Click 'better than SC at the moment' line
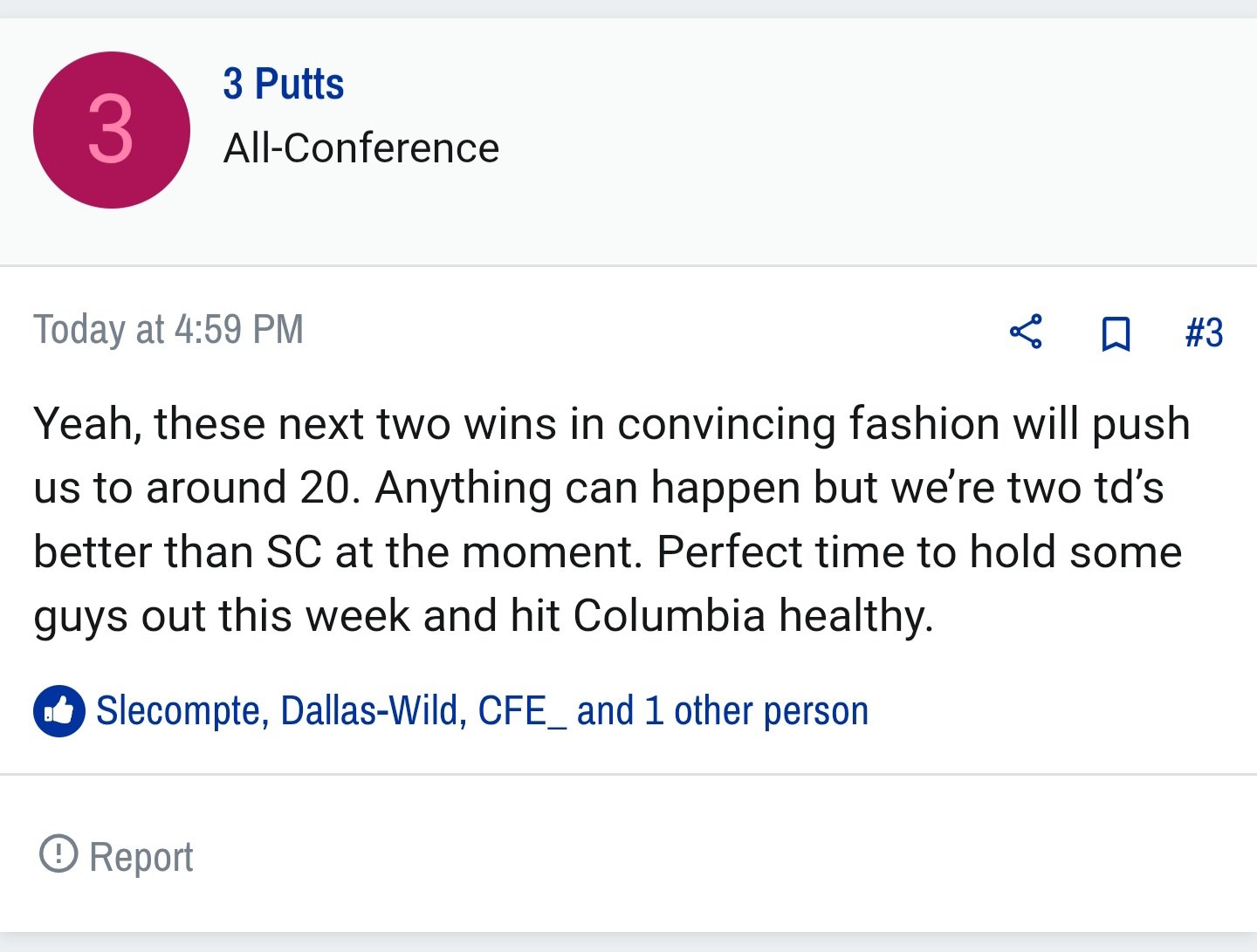The height and width of the screenshot is (952, 1257). tap(608, 551)
